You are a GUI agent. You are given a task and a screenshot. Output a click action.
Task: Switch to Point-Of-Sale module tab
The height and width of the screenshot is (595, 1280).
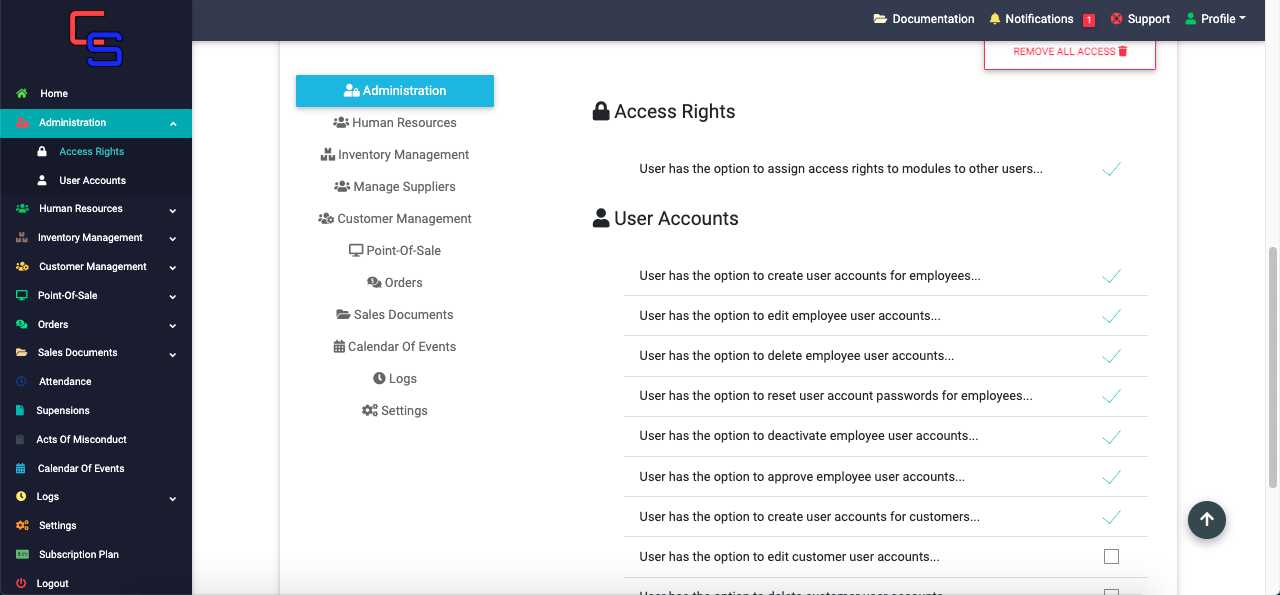click(395, 251)
